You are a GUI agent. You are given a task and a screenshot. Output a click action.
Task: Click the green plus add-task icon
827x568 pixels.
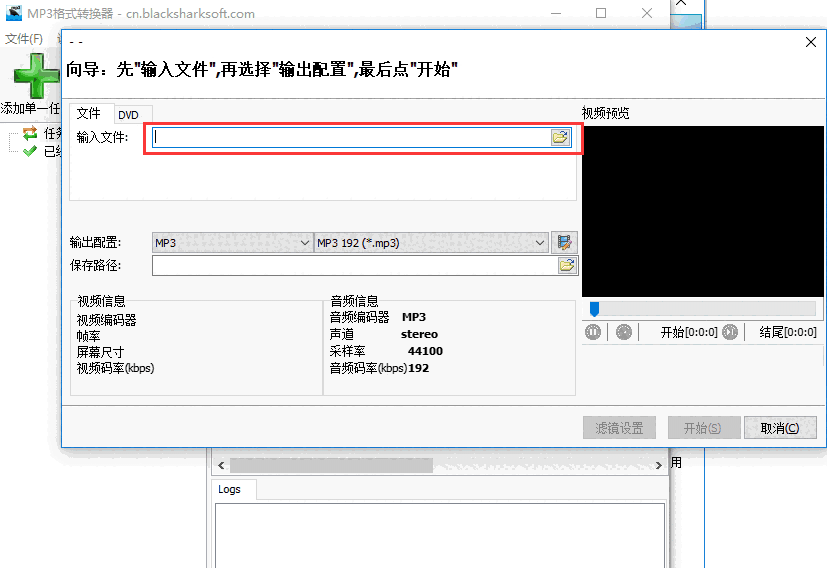point(38,74)
